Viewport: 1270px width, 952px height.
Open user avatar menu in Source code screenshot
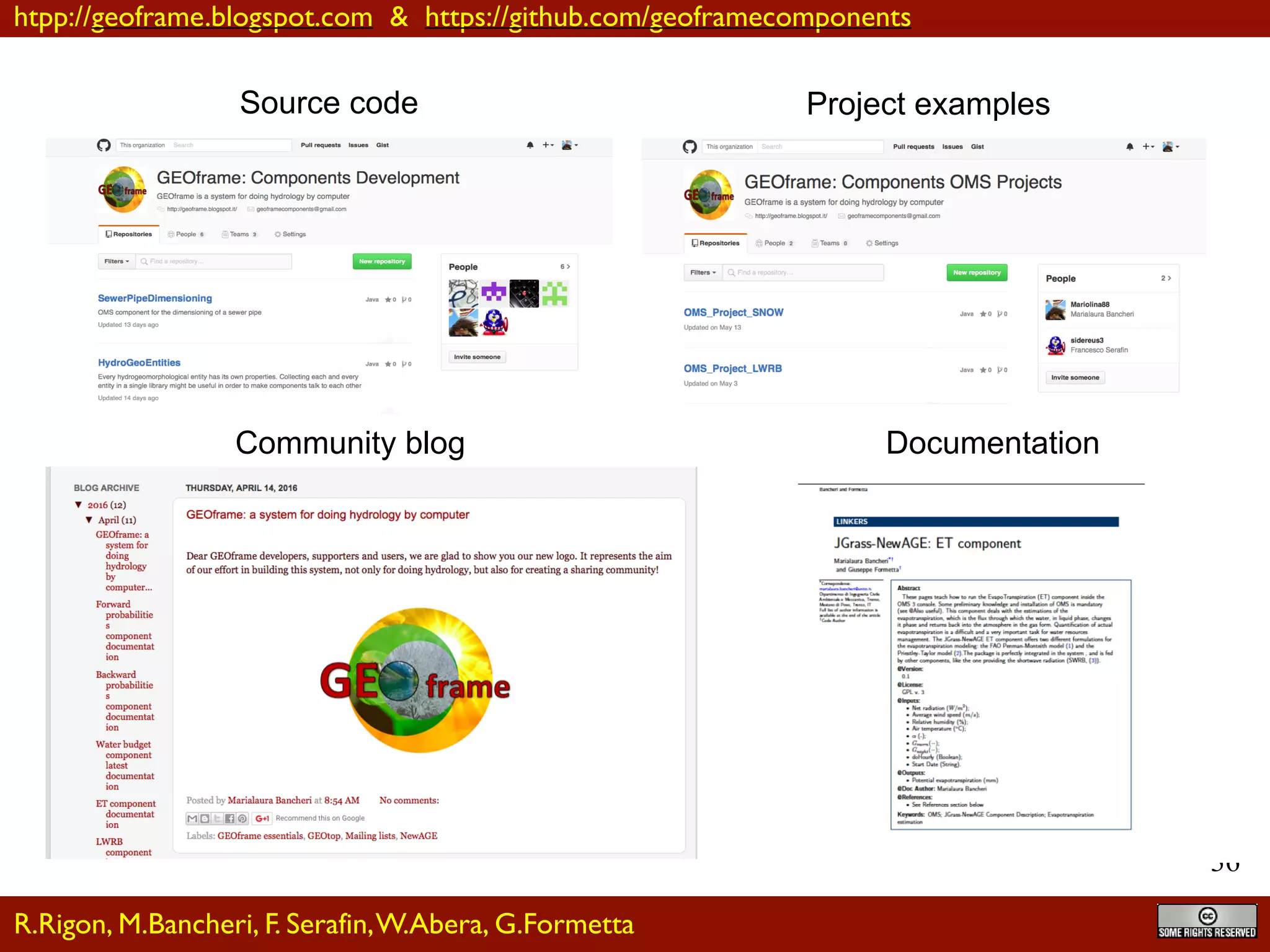point(569,145)
